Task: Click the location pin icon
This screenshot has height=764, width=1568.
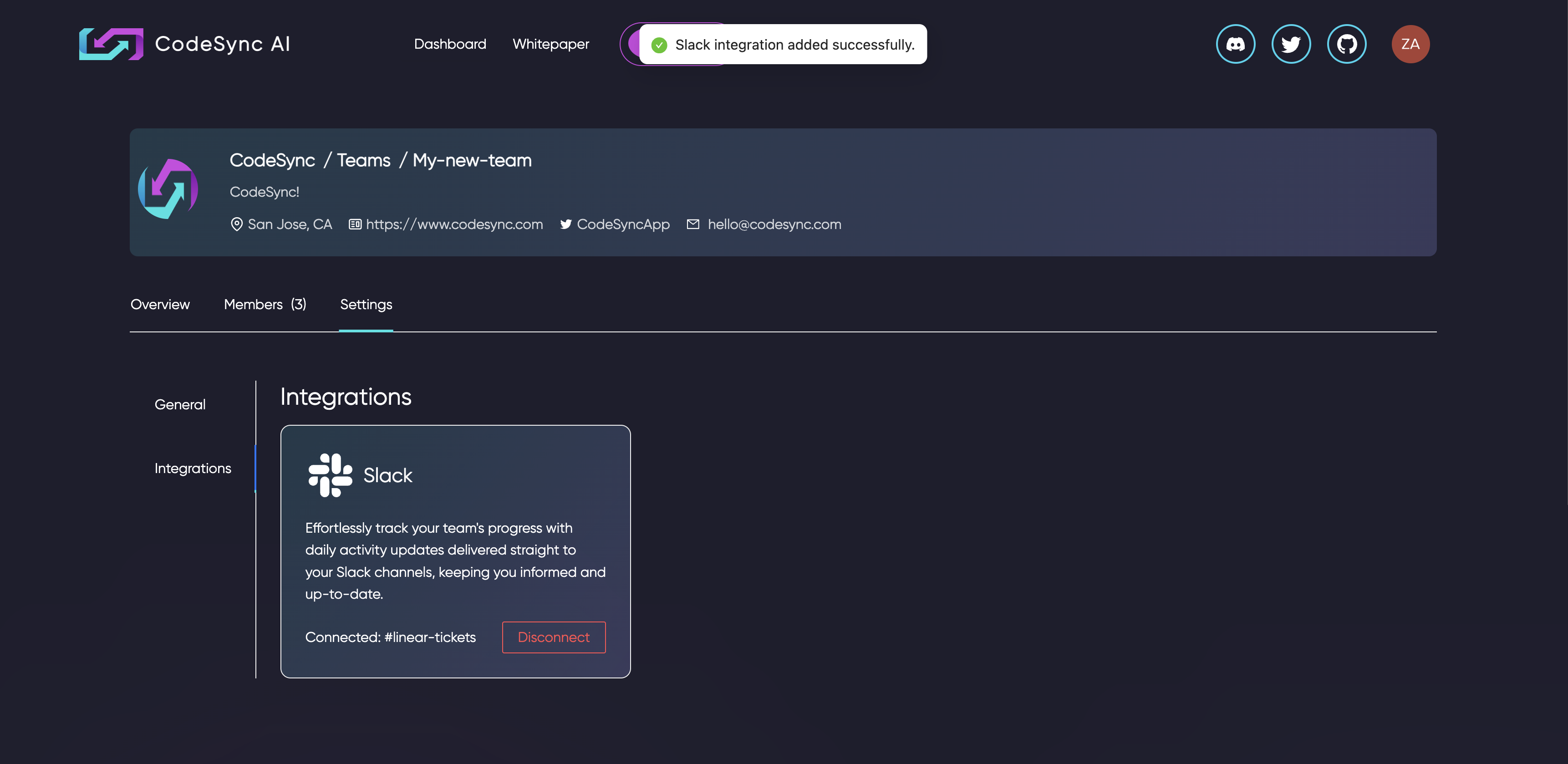Action: (x=236, y=224)
